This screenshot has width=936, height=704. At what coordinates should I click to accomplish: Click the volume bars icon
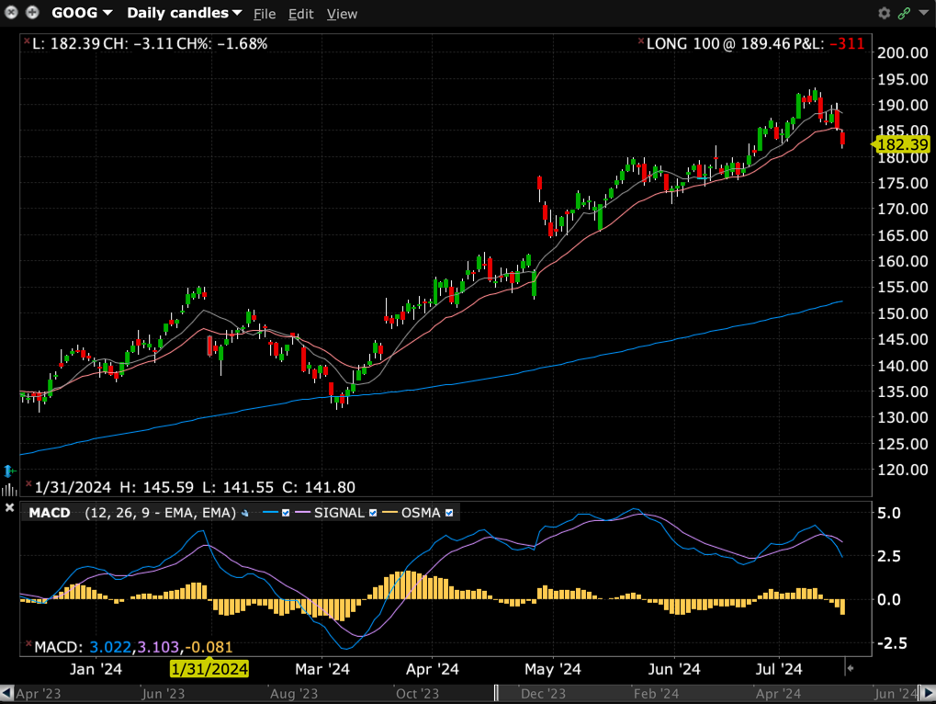point(9,490)
